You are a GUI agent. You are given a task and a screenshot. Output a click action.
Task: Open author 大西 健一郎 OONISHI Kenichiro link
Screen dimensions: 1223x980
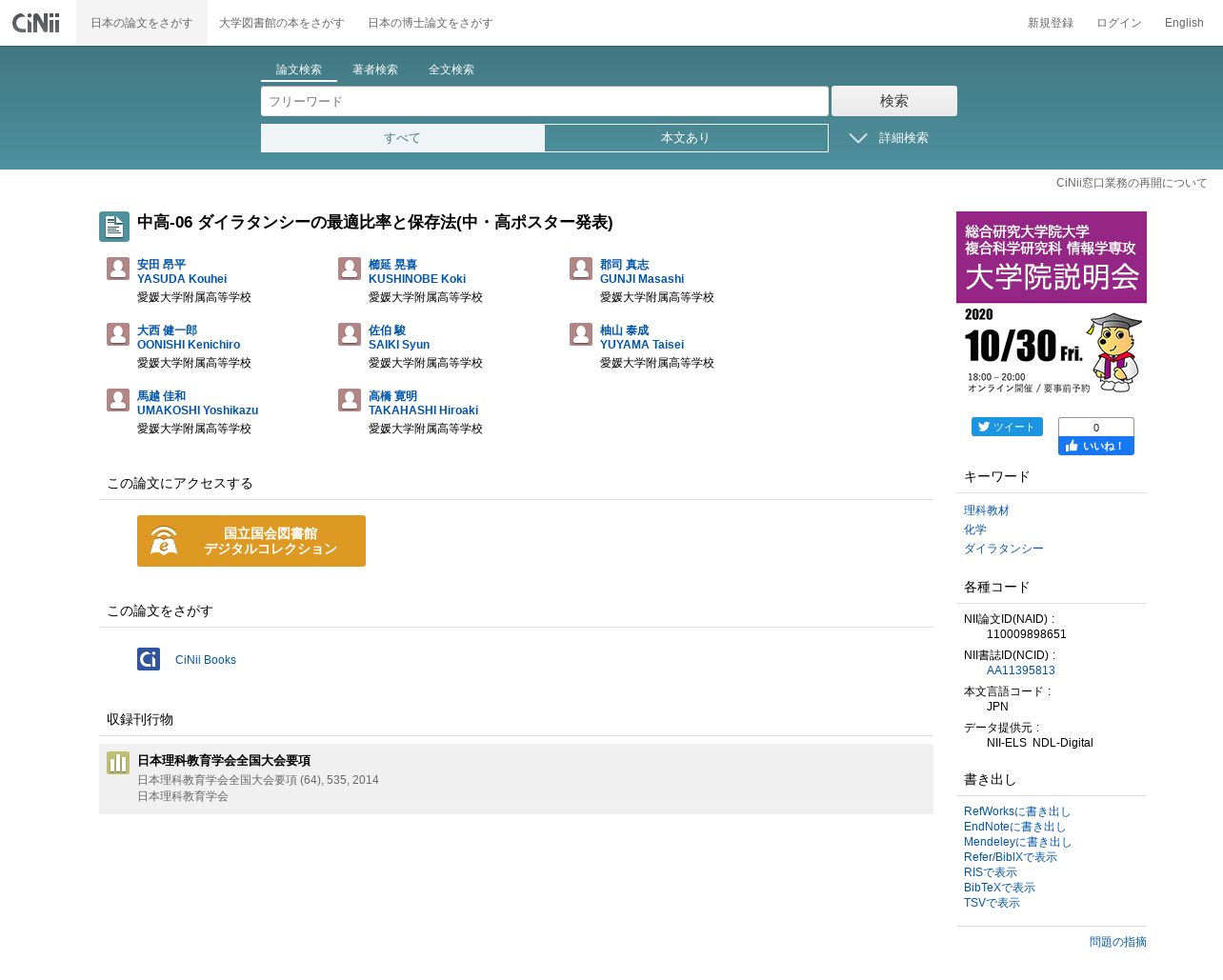click(x=189, y=337)
